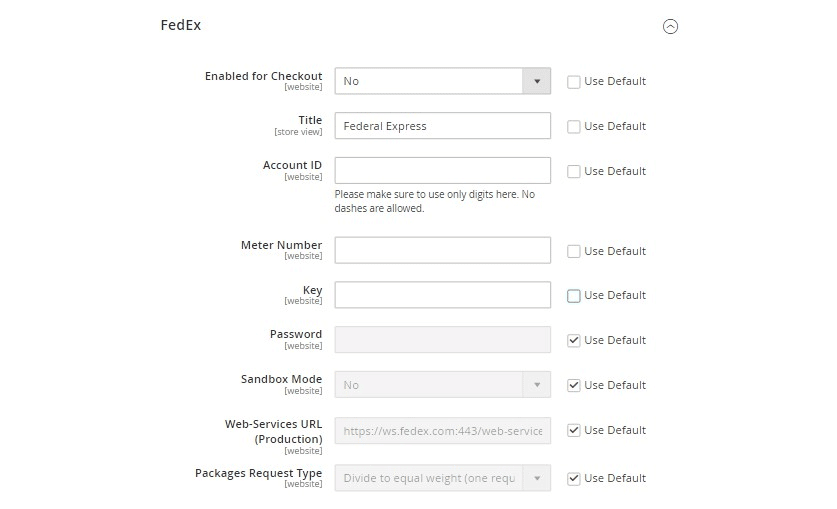Viewport: 837px width, 509px height.
Task: Open the Packages Request Type dropdown
Action: [x=443, y=478]
